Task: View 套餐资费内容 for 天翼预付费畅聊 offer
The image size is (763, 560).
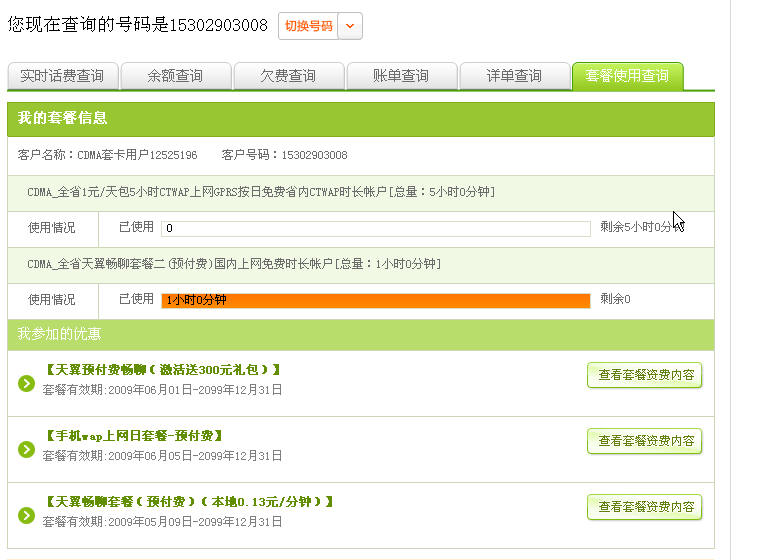Action: pyautogui.click(x=645, y=375)
